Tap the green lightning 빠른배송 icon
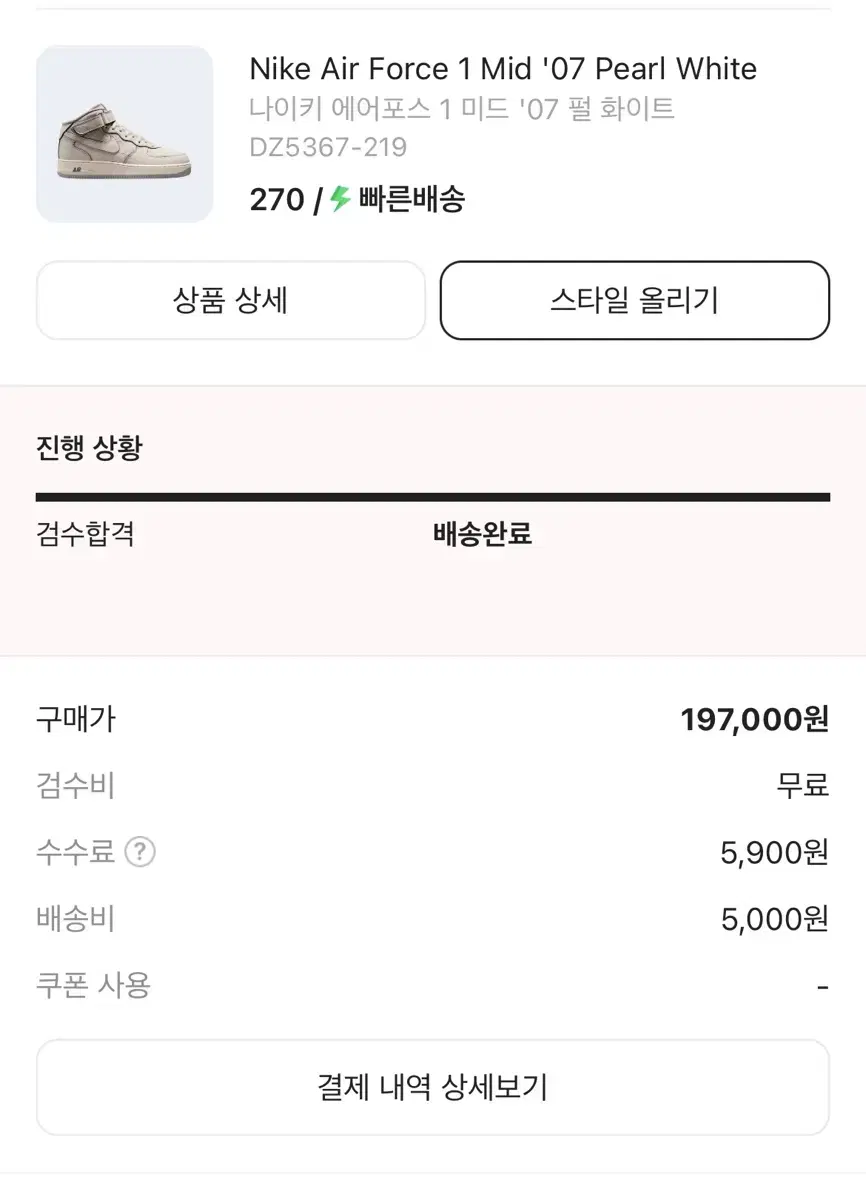Viewport: 866px width, 1200px height. [341, 199]
